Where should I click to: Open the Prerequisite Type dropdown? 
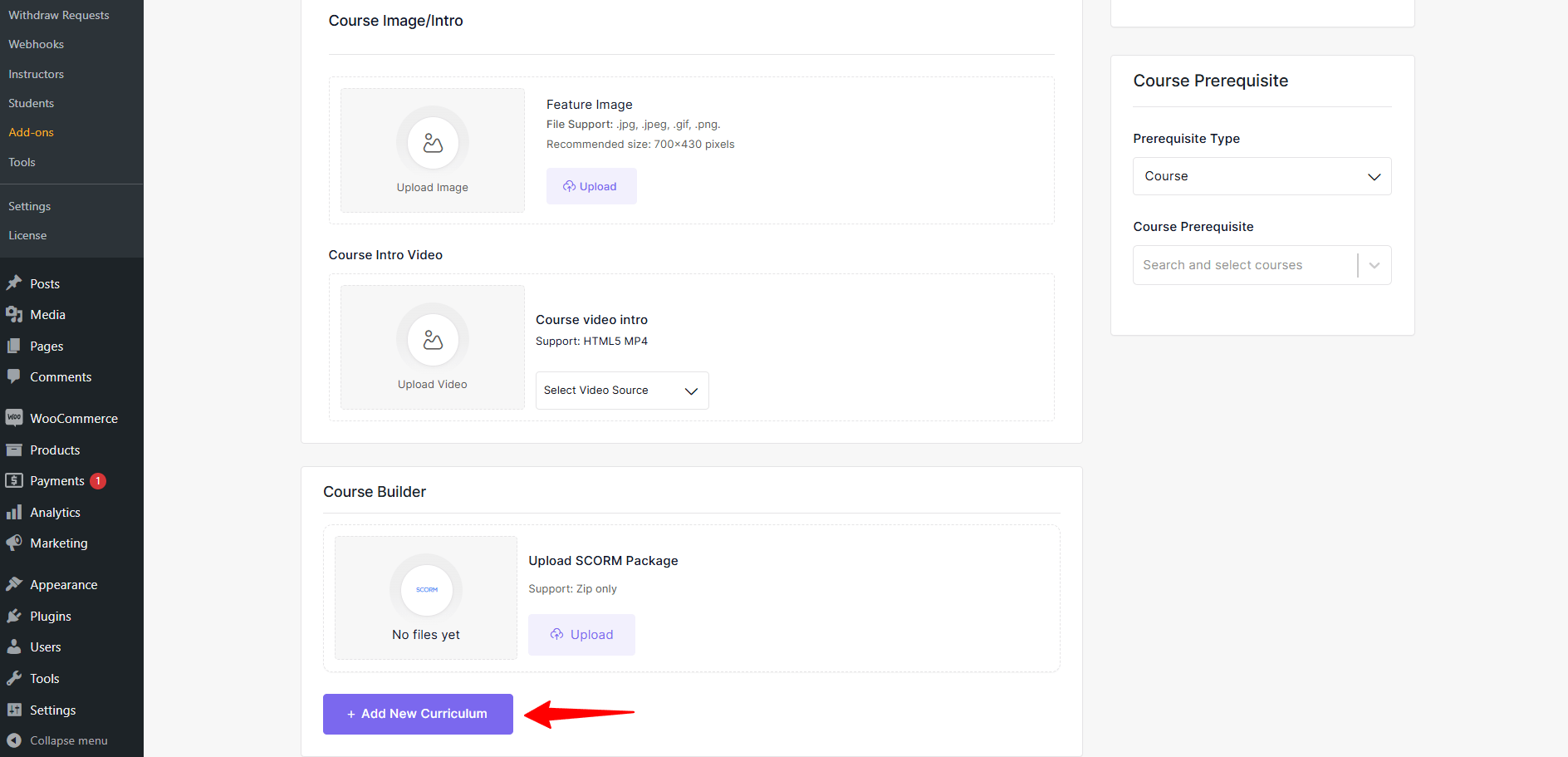pyautogui.click(x=1261, y=176)
